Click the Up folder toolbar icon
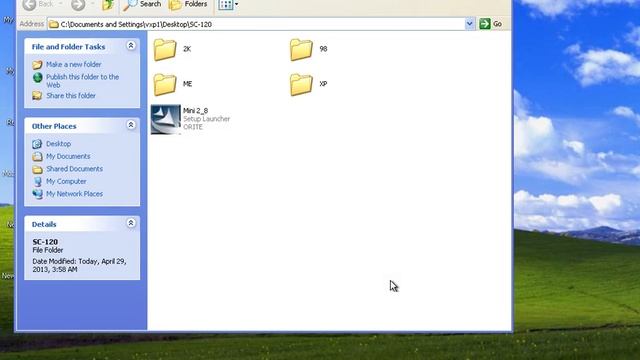This screenshot has height=360, width=640. (x=108, y=4)
